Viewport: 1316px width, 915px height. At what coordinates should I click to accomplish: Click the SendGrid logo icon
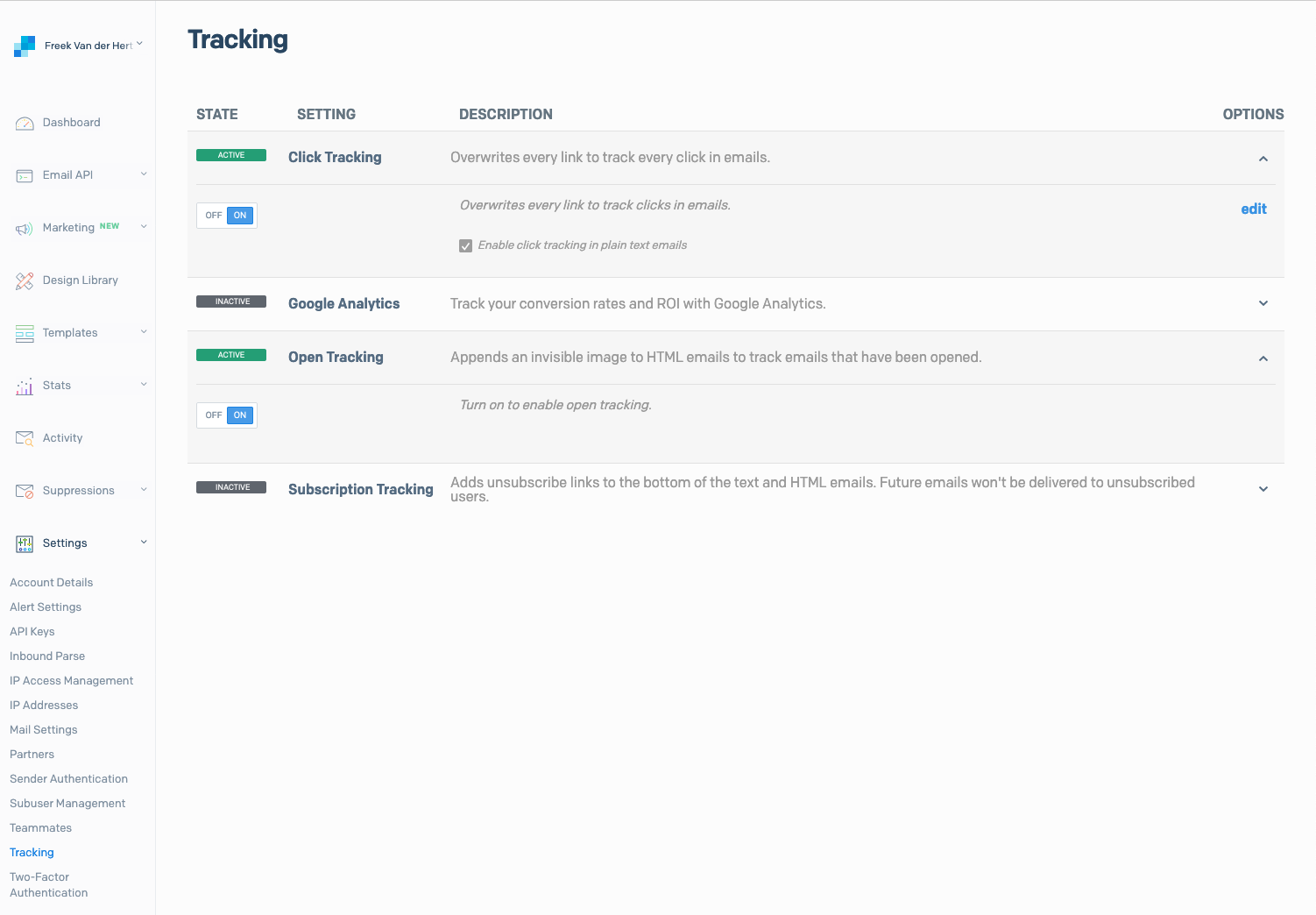25,46
